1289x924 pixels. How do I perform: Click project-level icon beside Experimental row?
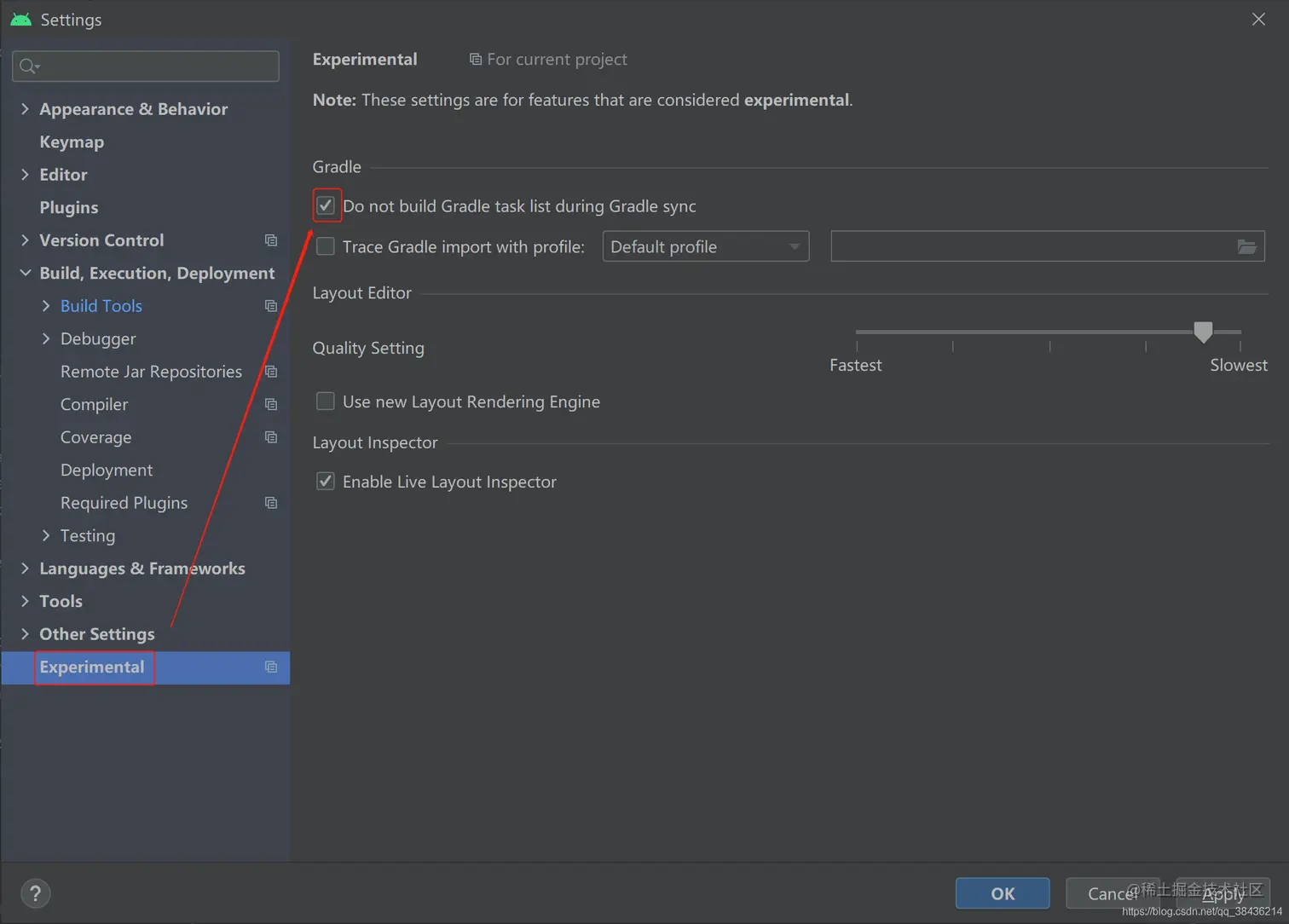tap(271, 667)
